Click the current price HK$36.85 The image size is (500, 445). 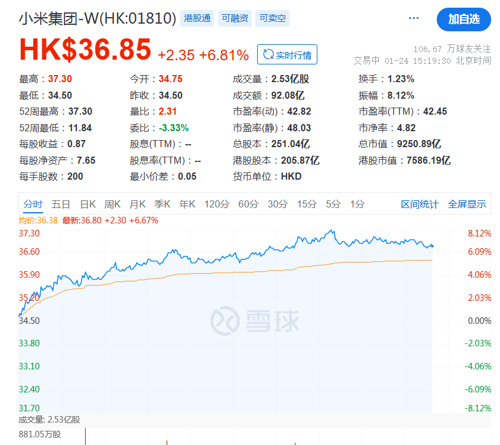pos(85,49)
